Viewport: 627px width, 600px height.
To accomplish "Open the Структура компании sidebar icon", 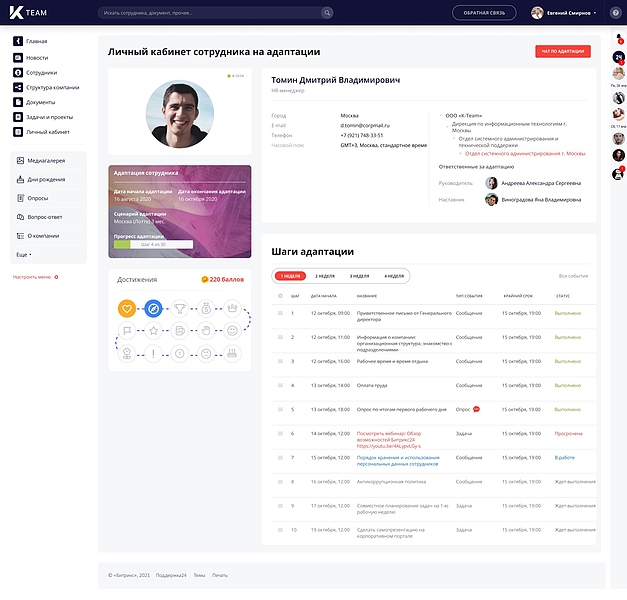I will (x=18, y=88).
